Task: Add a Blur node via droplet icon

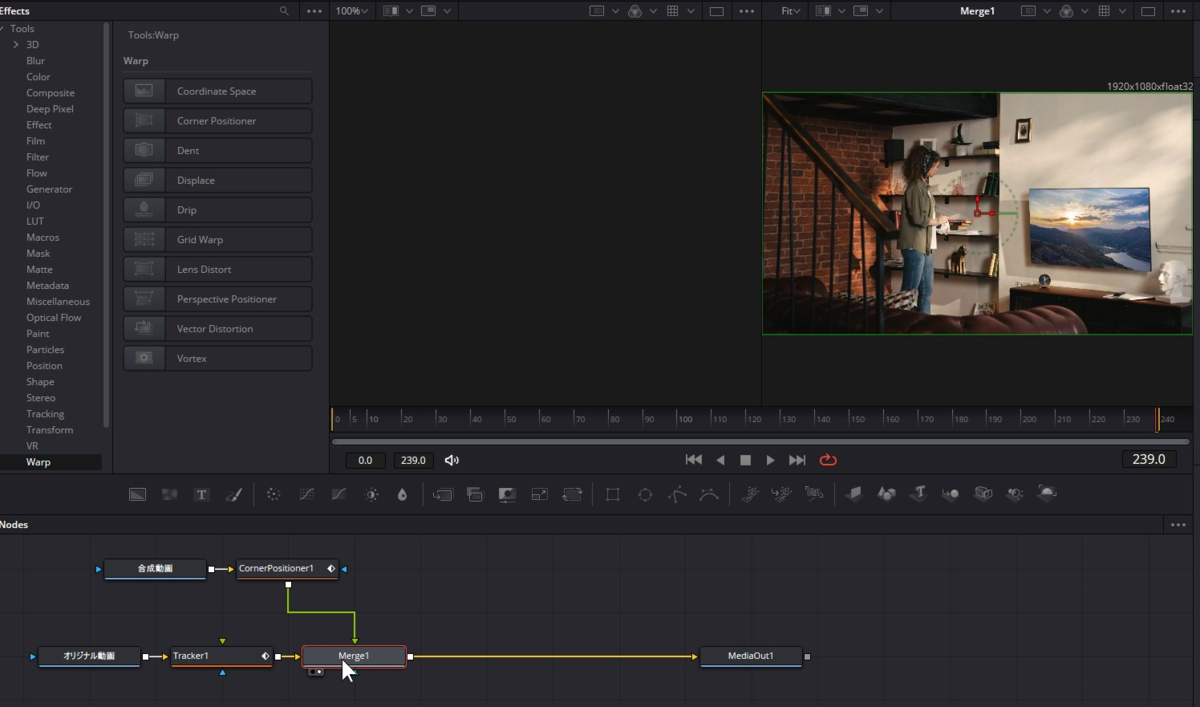Action: click(x=402, y=494)
